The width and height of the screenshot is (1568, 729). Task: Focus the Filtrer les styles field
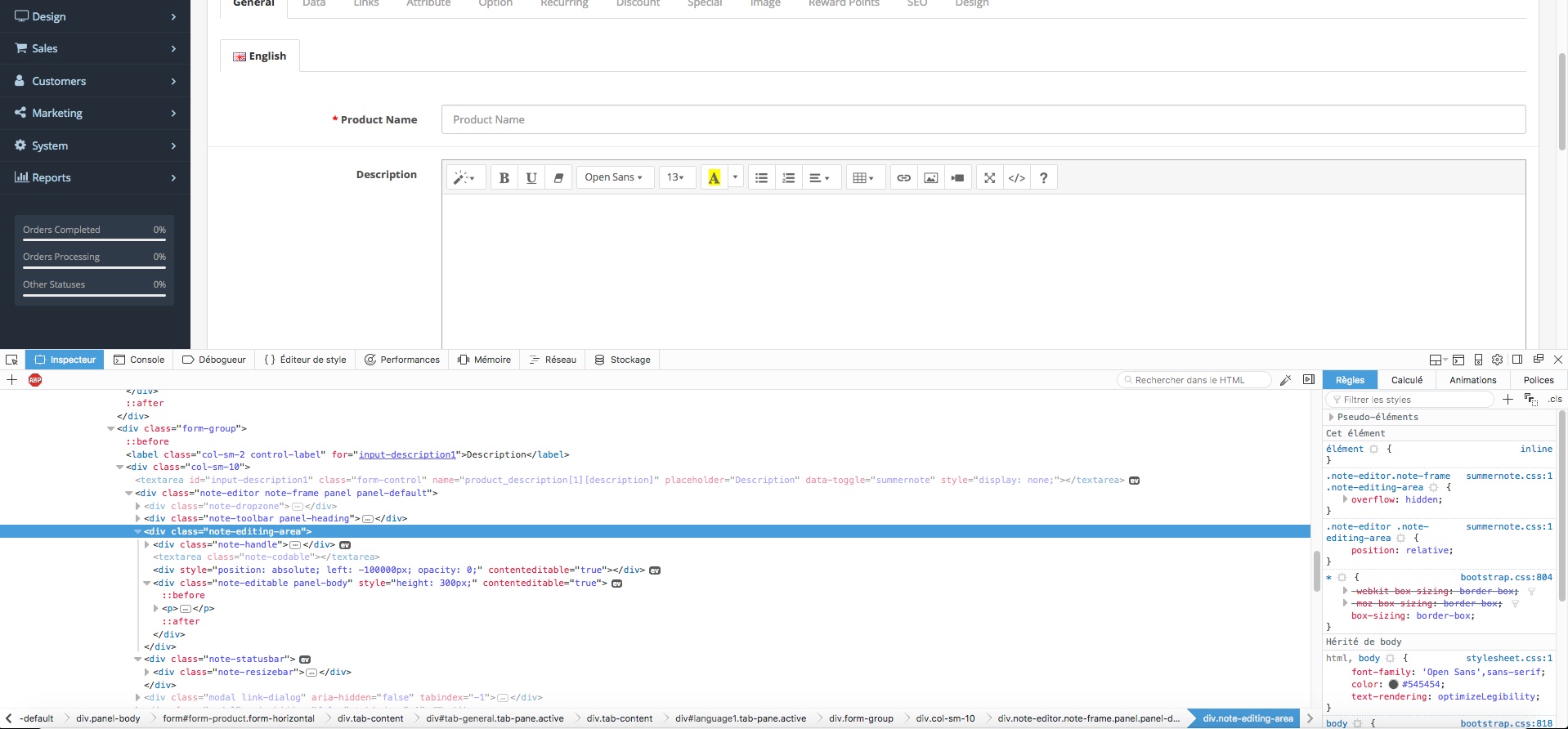coord(1409,400)
